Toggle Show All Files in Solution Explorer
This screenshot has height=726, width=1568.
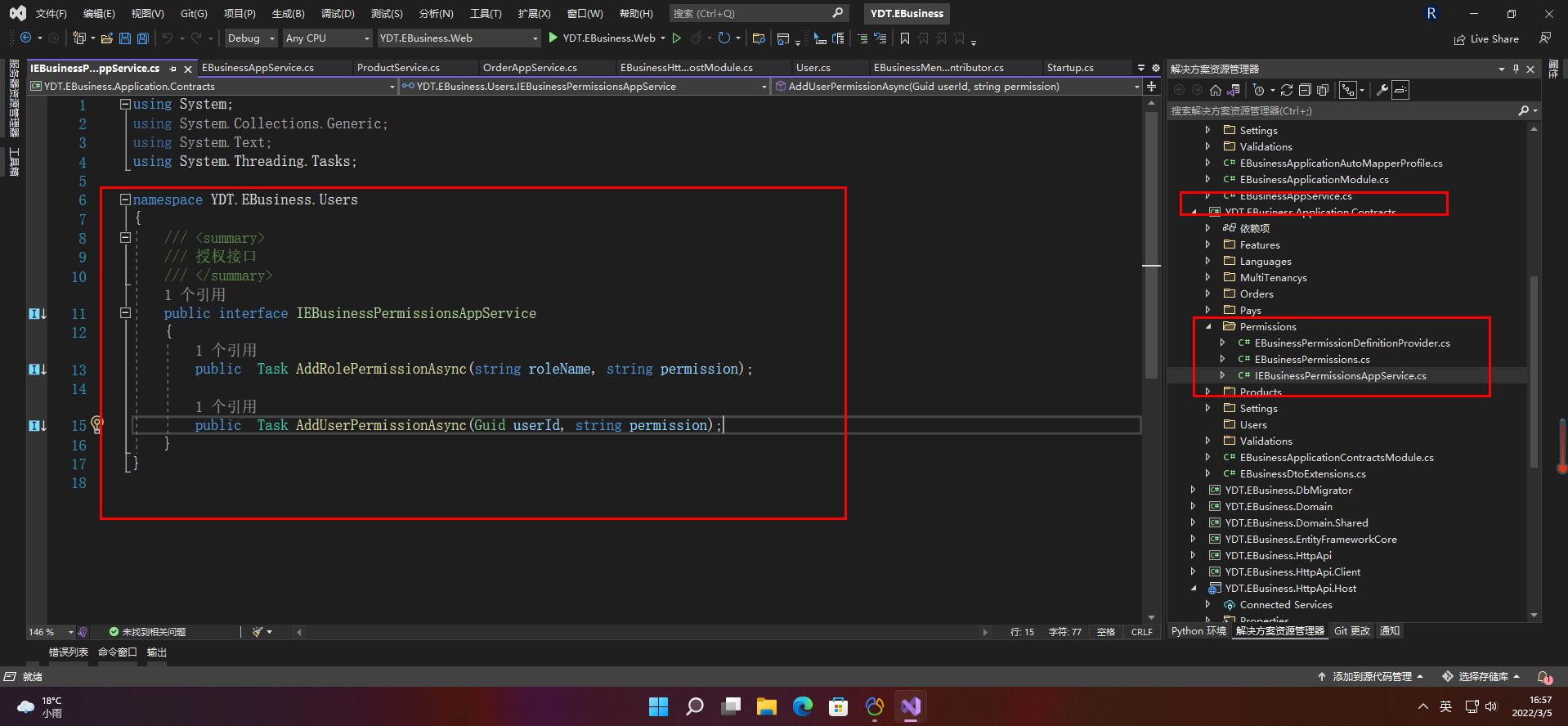tap(1323, 90)
